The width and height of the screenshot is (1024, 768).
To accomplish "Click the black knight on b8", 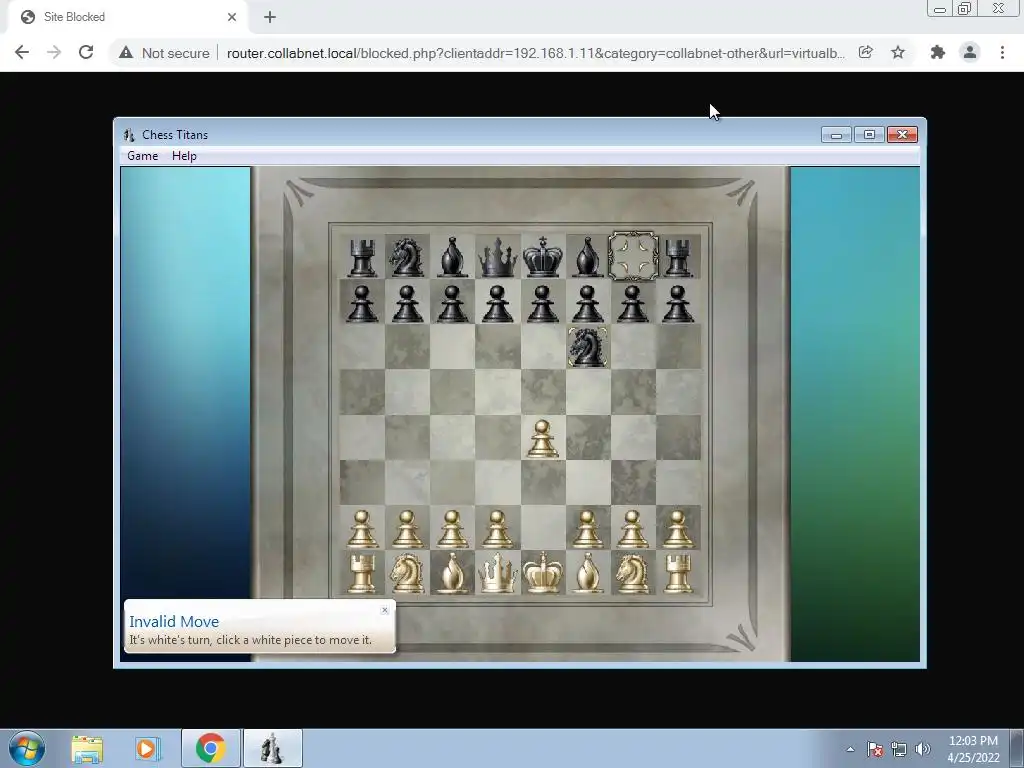I will [x=407, y=257].
